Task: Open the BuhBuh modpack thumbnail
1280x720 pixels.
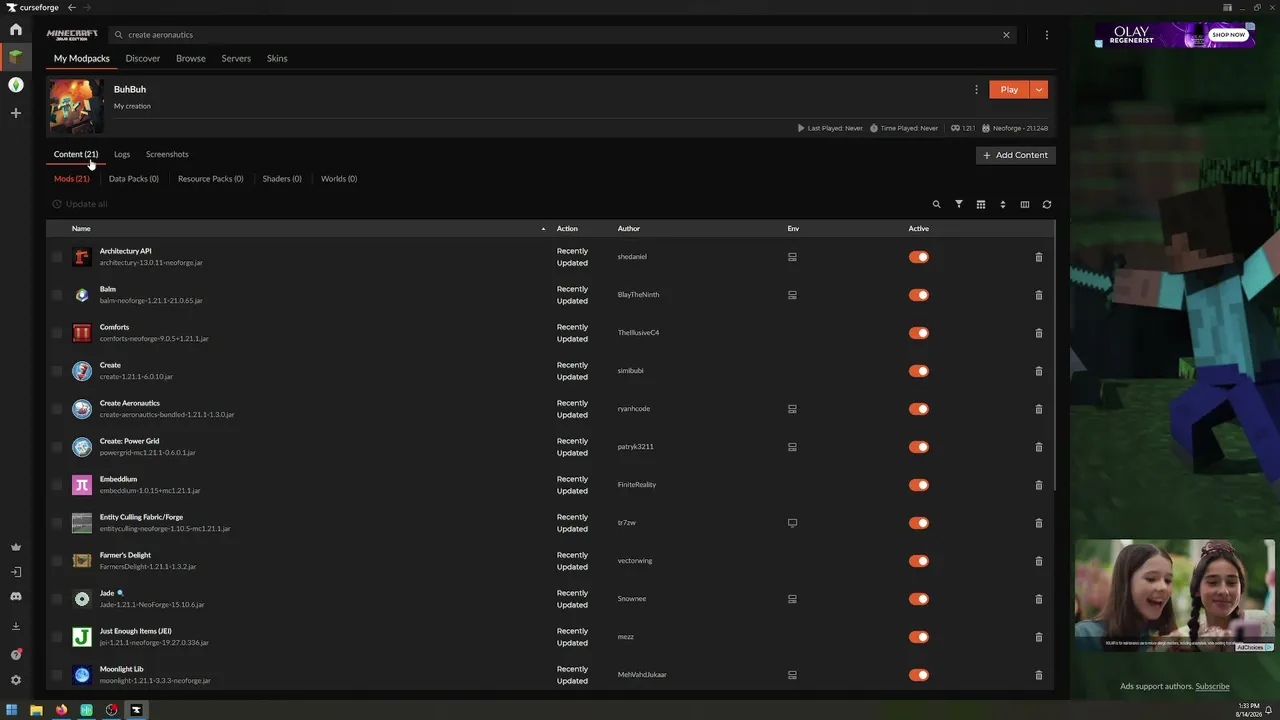Action: [76, 106]
